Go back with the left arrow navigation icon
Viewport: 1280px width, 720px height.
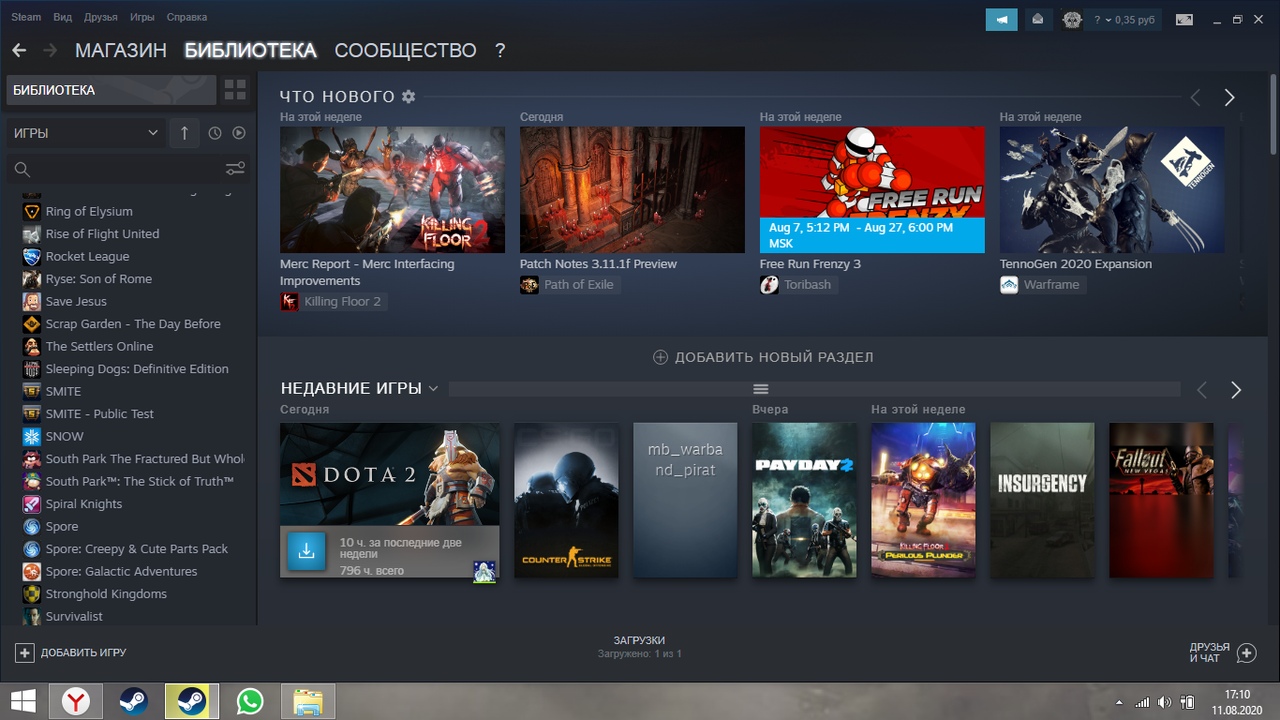19,50
